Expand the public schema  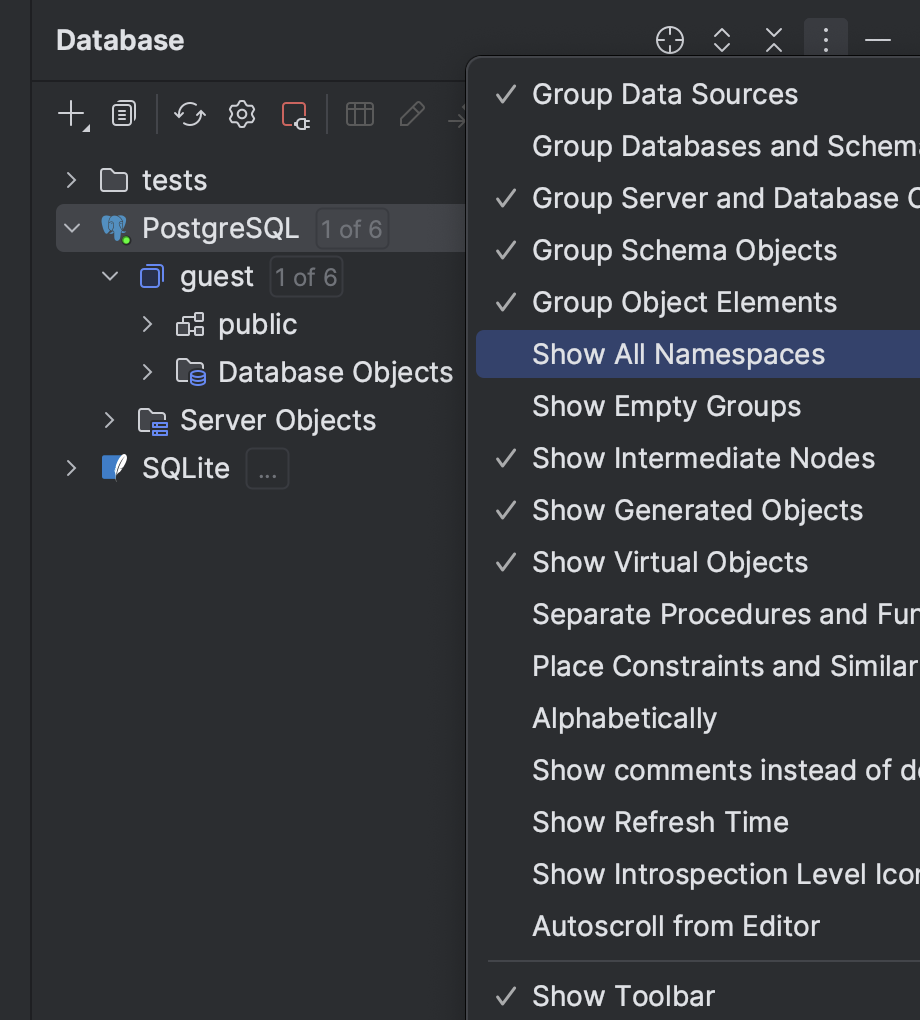click(147, 324)
